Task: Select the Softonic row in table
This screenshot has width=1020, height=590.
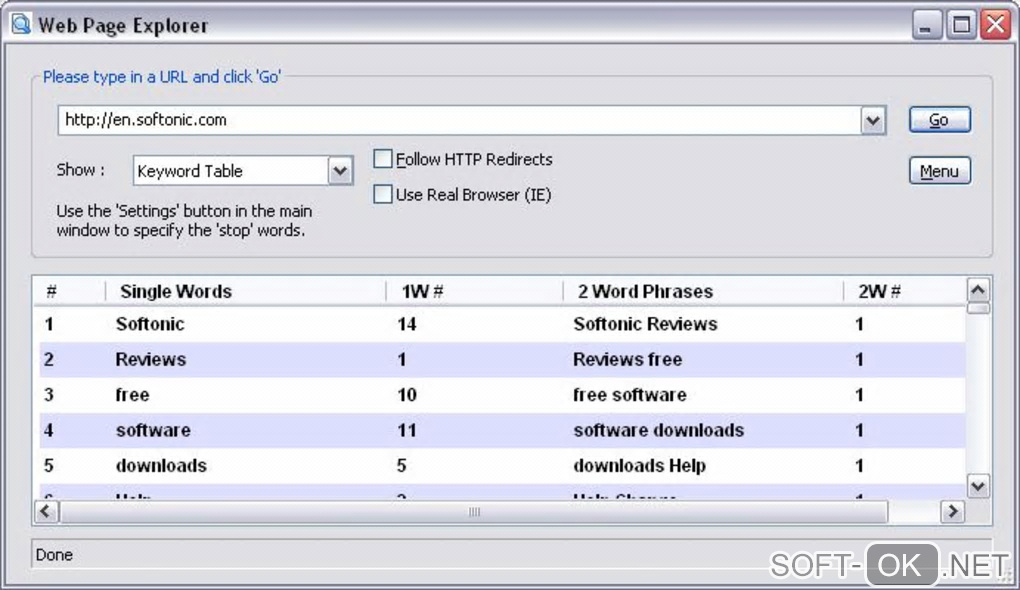Action: [x=150, y=324]
